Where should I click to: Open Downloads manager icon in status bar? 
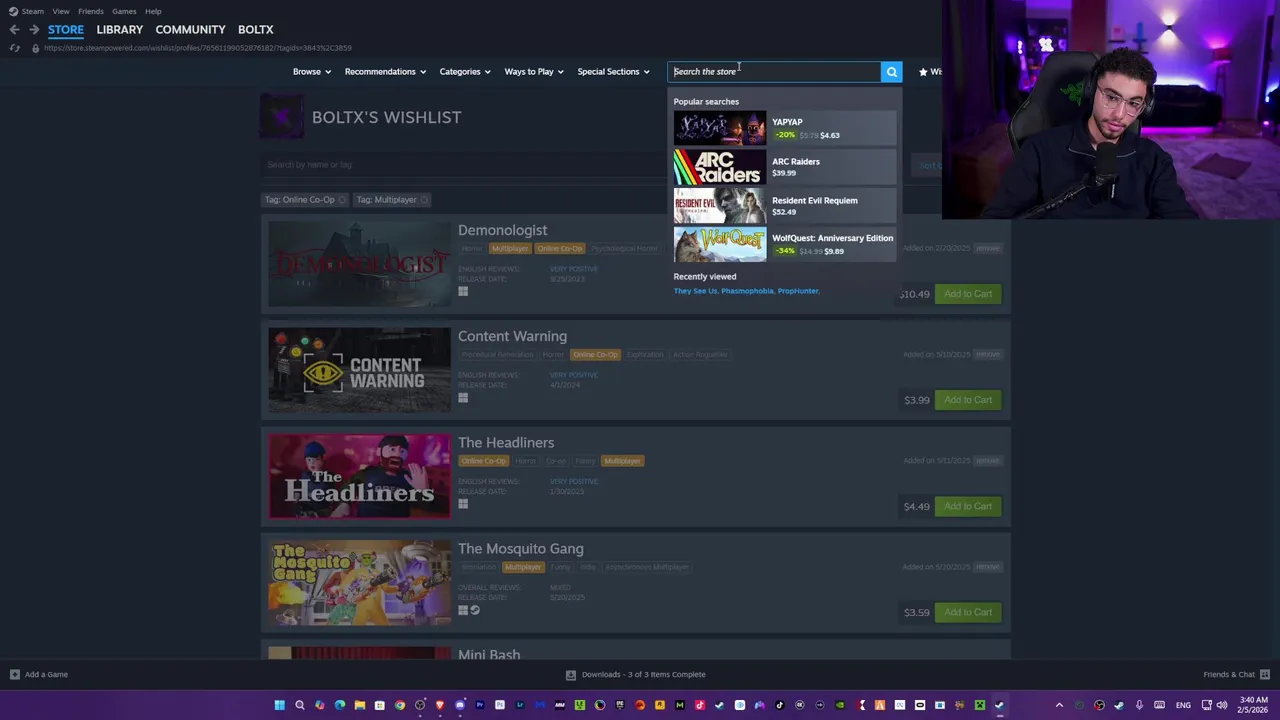click(x=571, y=674)
